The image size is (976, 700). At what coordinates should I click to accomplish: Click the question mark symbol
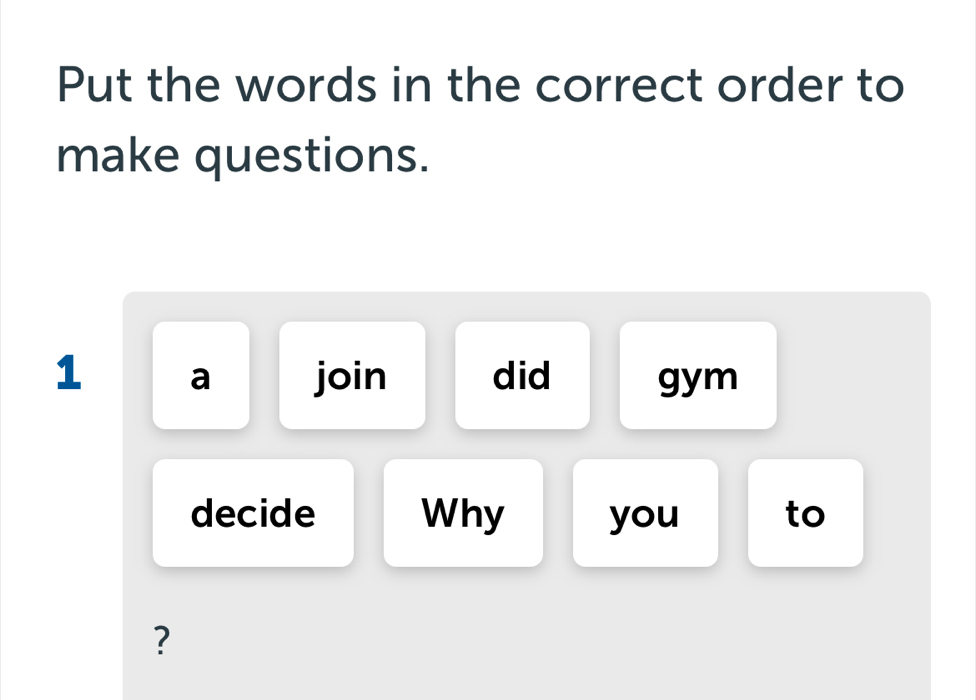tap(161, 639)
